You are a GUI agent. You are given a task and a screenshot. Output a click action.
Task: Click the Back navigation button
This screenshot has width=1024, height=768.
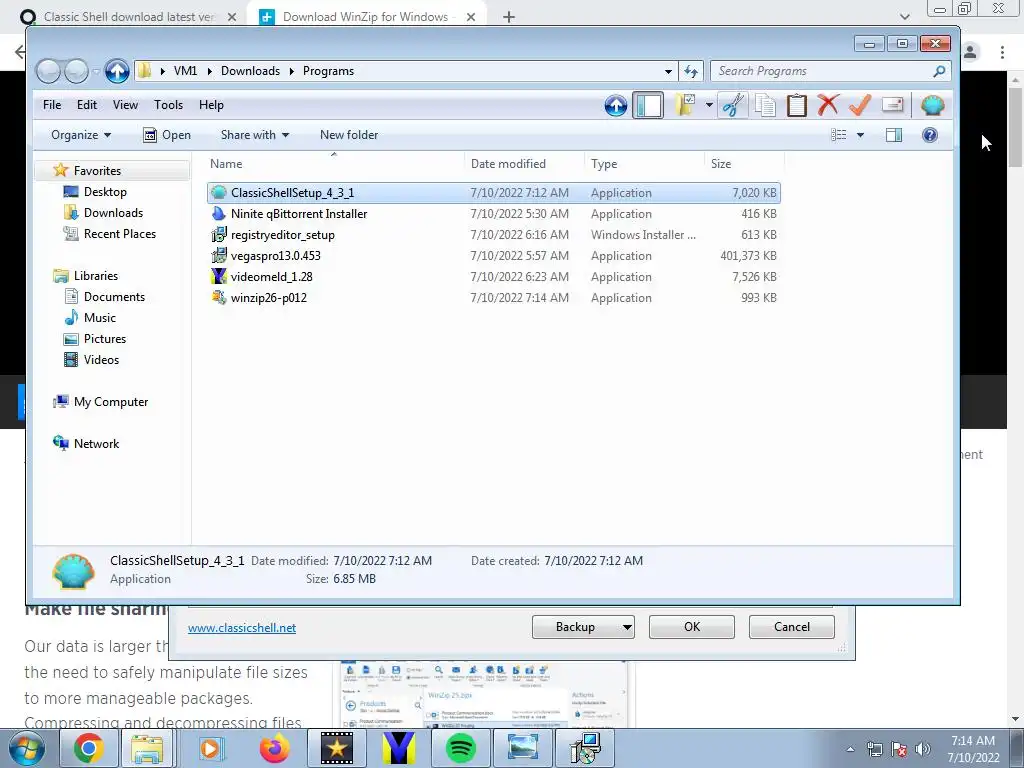pos(48,71)
